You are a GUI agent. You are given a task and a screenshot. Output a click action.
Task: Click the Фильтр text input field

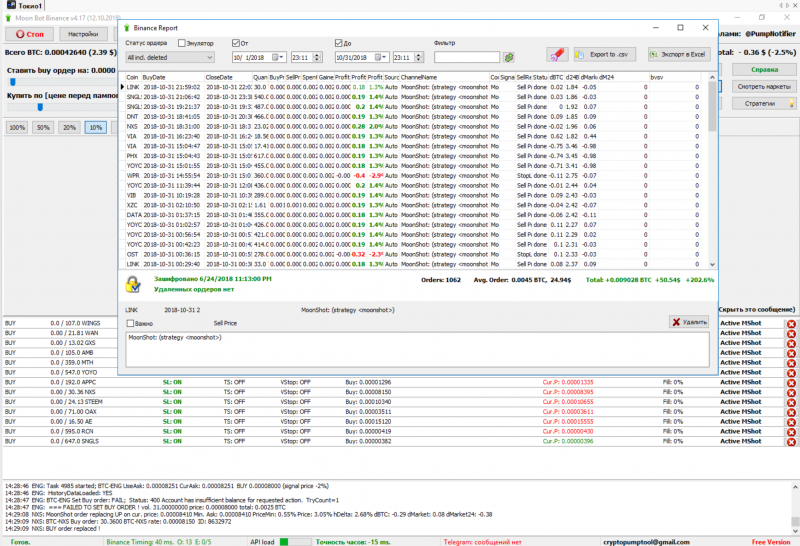pos(467,57)
